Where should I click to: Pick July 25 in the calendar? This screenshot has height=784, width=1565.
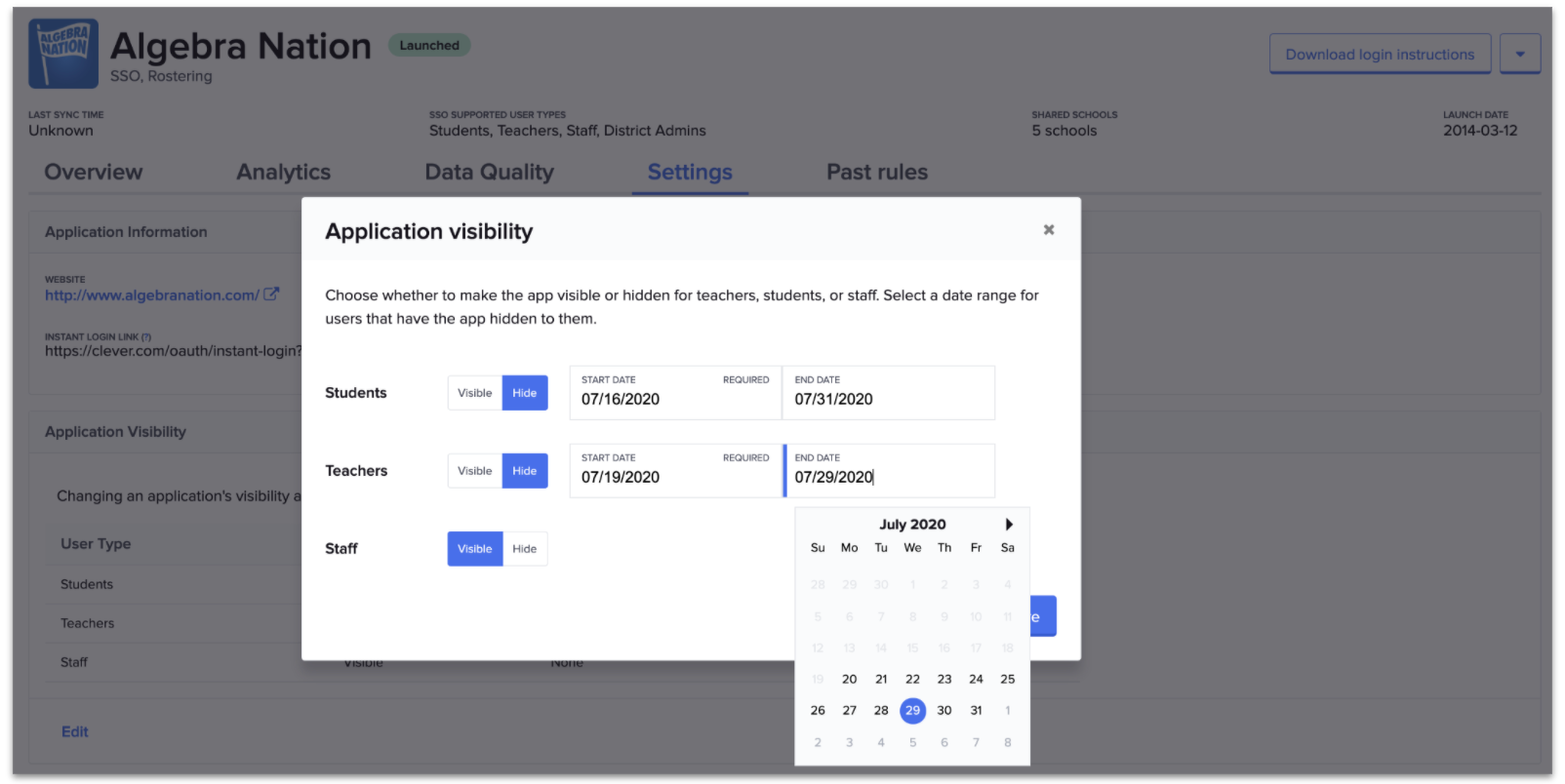click(1008, 680)
